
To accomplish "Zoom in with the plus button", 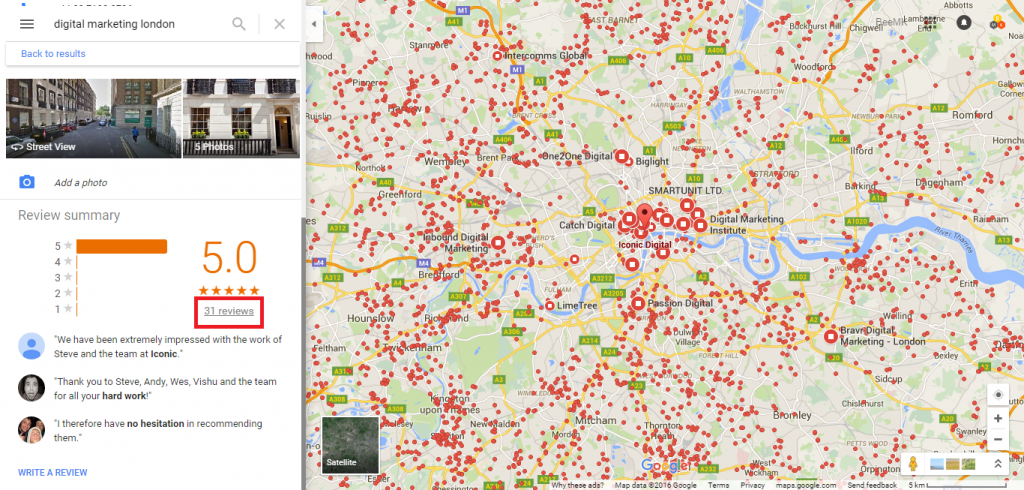I will click(998, 418).
